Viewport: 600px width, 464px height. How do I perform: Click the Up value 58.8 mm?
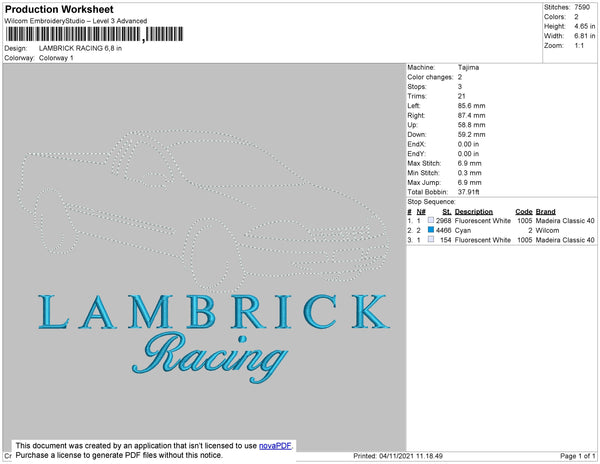tap(471, 125)
